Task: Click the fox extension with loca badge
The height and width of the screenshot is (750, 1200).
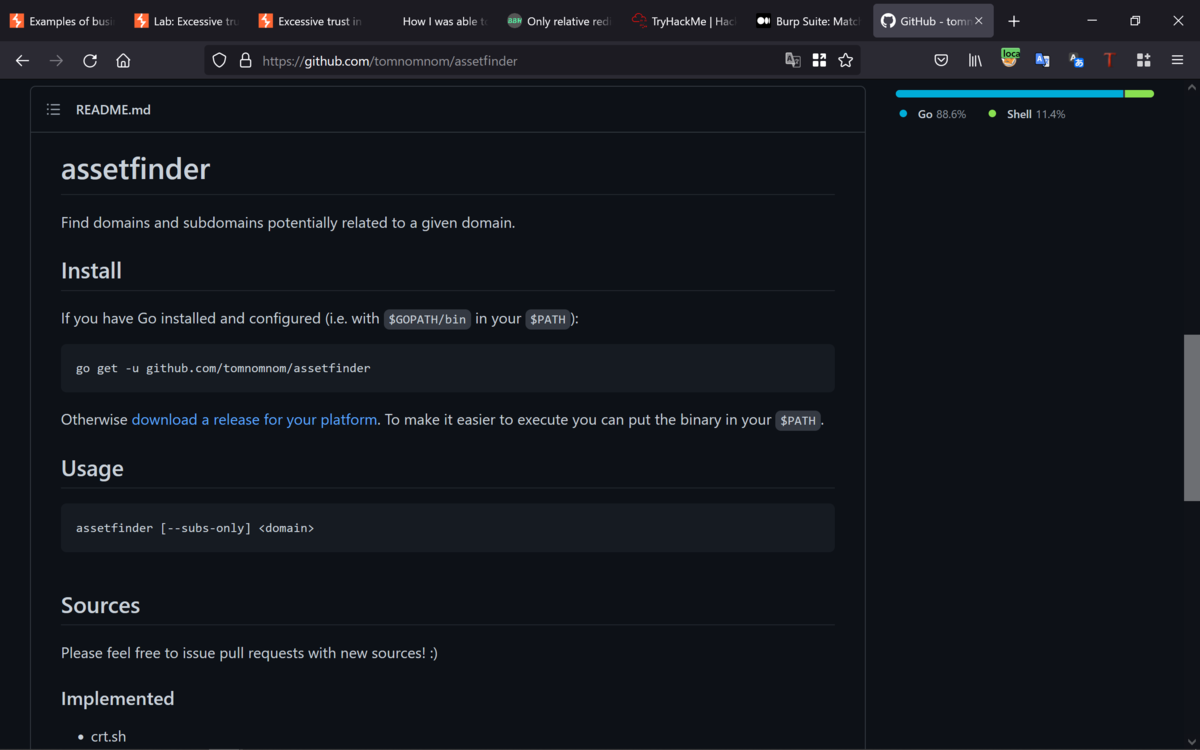Action: (x=1009, y=58)
